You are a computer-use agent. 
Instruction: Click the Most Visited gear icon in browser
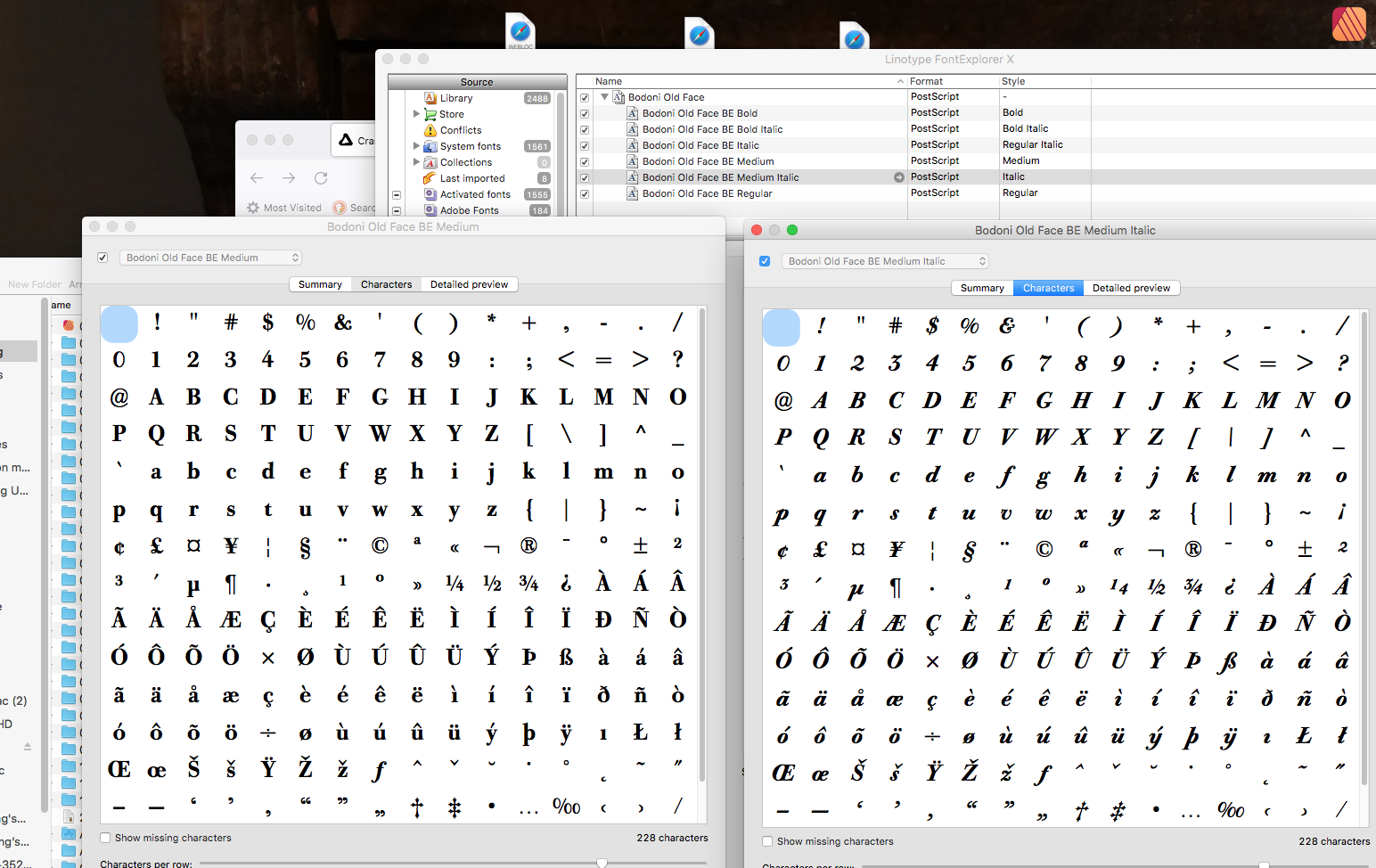[x=253, y=208]
